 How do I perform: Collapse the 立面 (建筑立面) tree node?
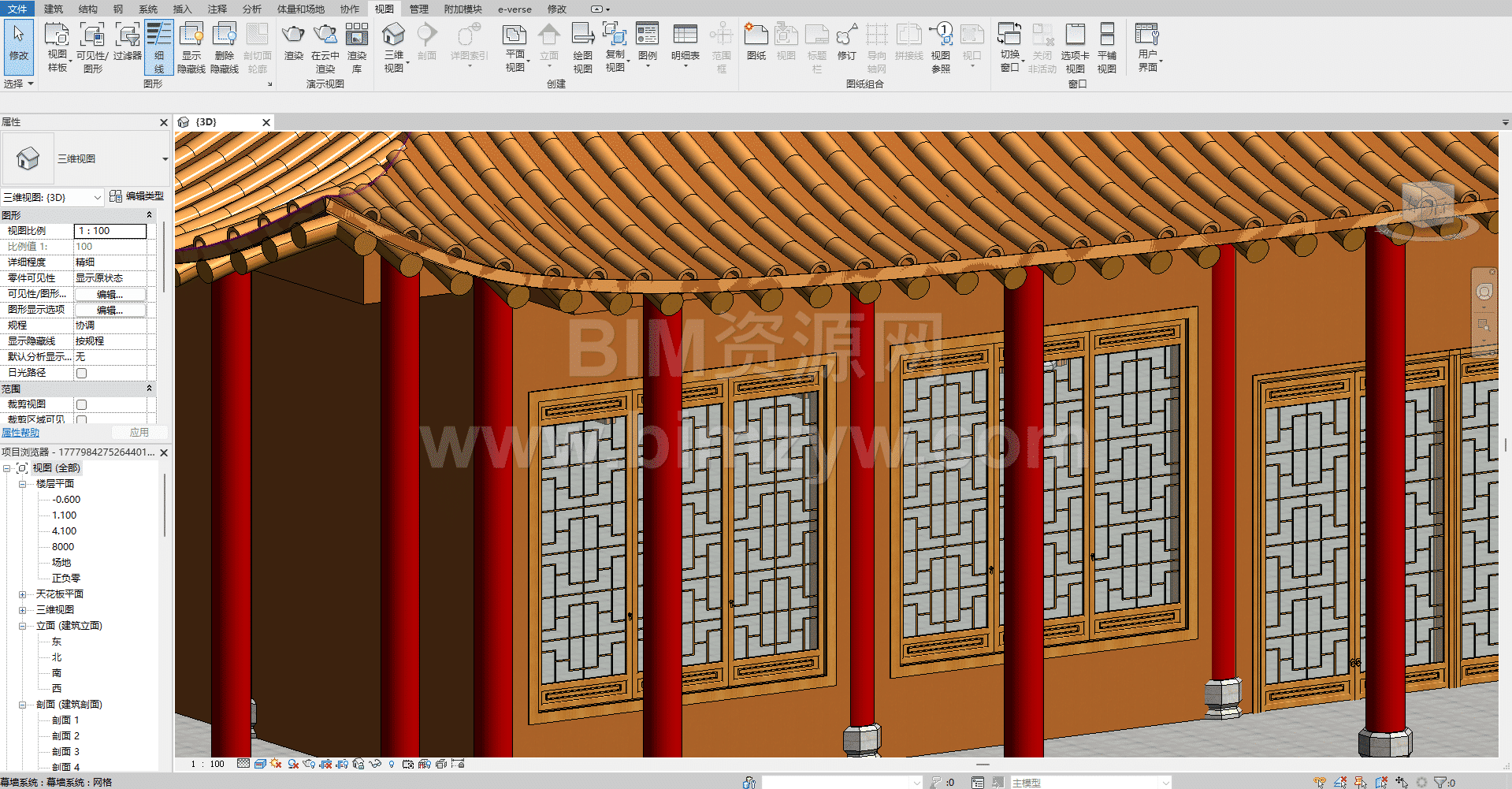point(22,626)
